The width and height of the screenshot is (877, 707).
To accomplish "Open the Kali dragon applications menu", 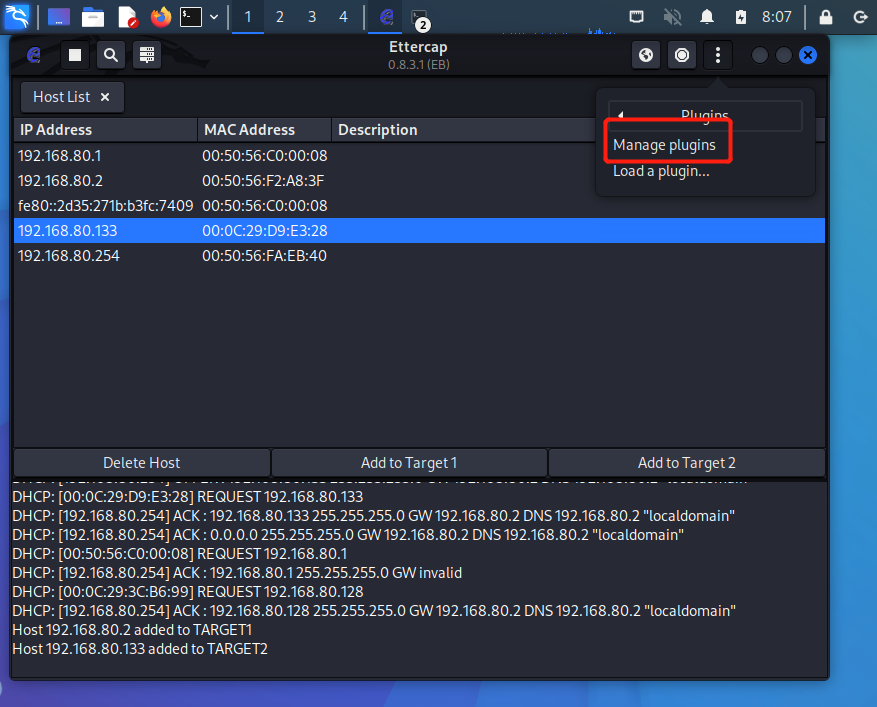I will (x=17, y=17).
